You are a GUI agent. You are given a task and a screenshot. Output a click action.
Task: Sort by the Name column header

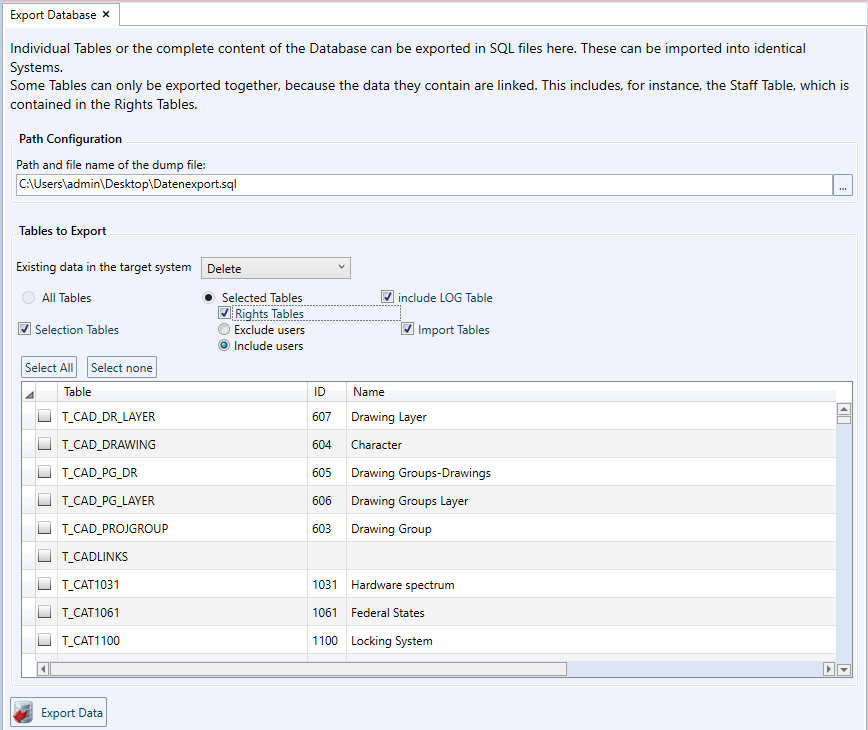(x=590, y=392)
